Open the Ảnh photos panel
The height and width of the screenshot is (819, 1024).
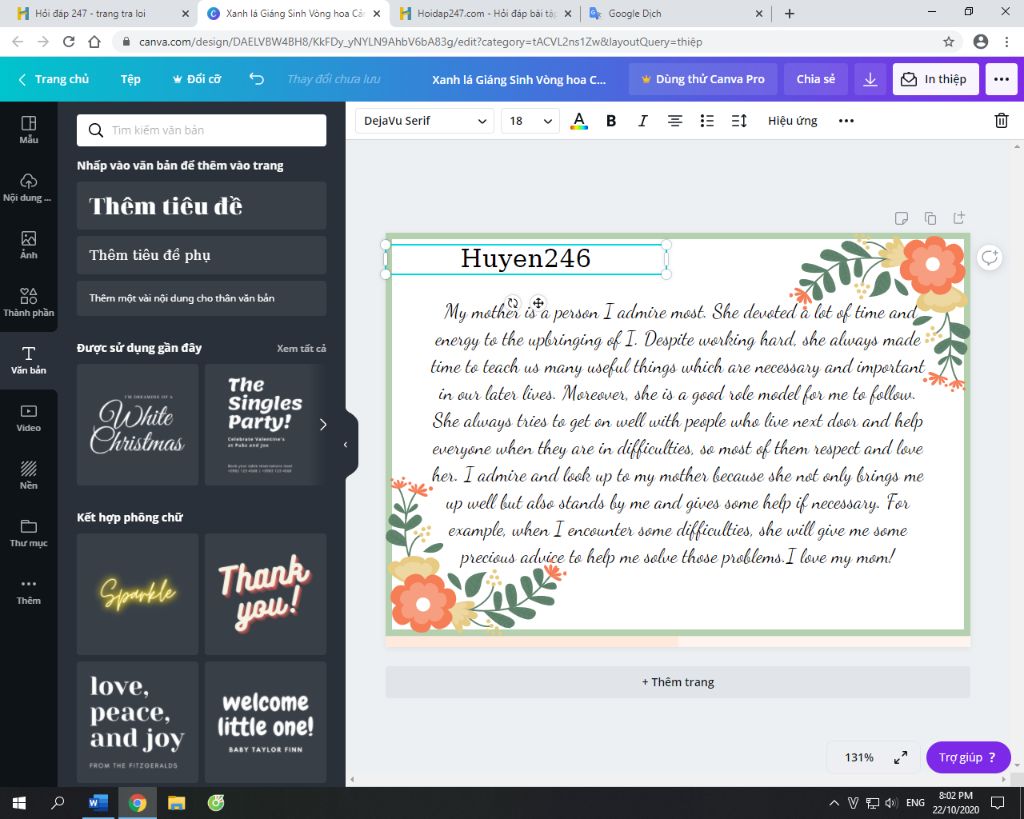[x=29, y=245]
